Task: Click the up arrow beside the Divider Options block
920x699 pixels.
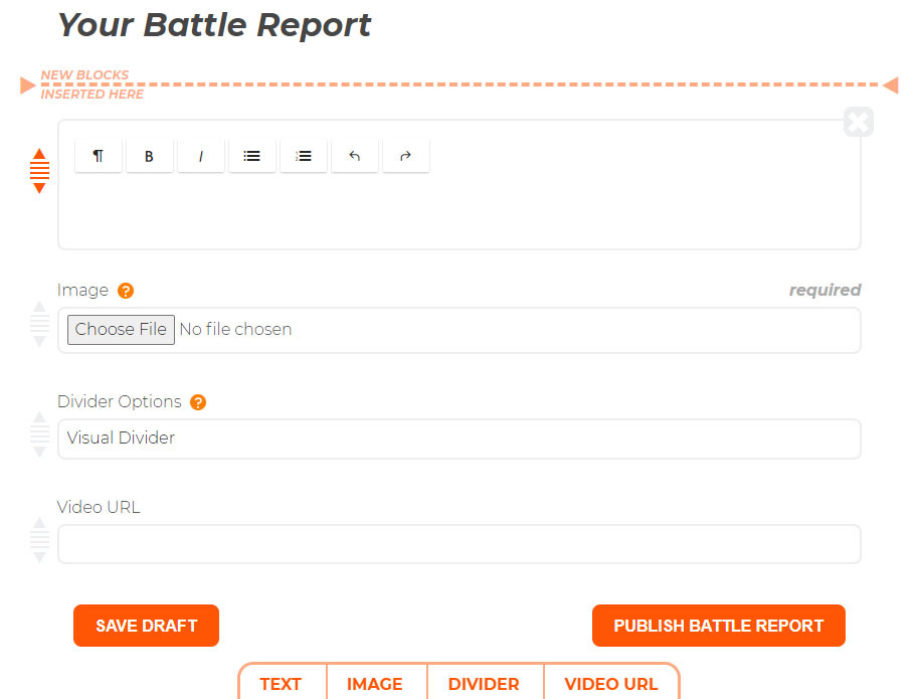Action: (39, 417)
